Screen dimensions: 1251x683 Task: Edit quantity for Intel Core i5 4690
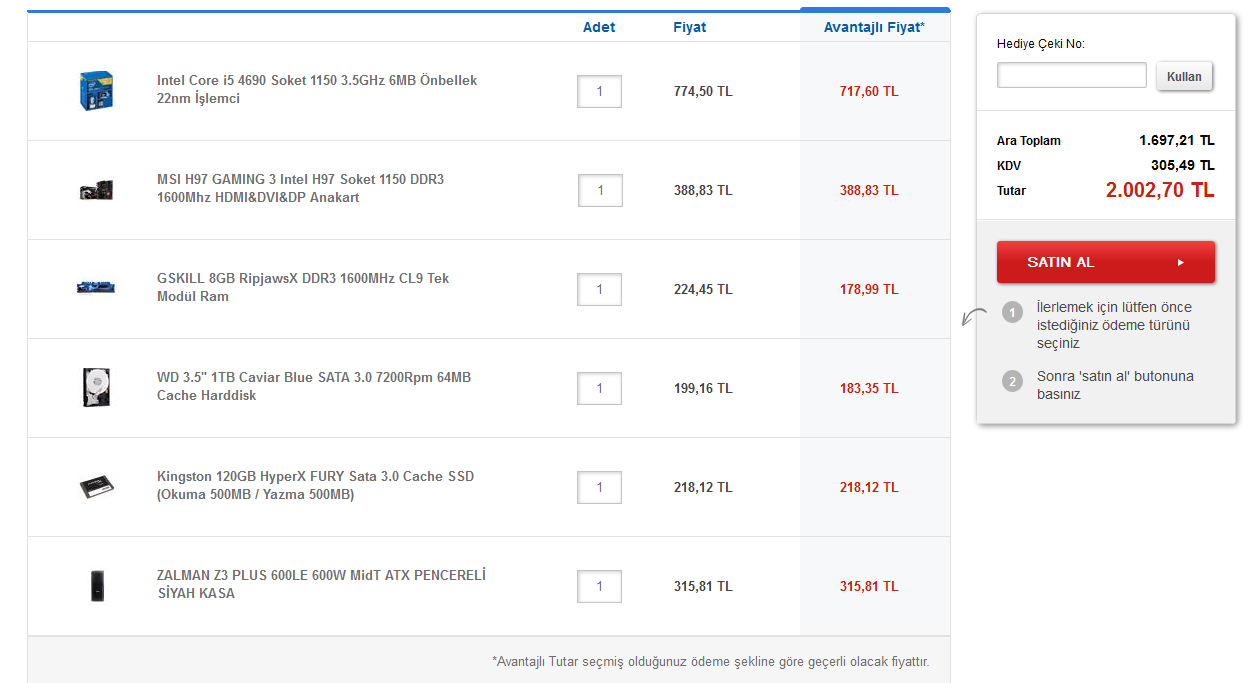[x=599, y=92]
